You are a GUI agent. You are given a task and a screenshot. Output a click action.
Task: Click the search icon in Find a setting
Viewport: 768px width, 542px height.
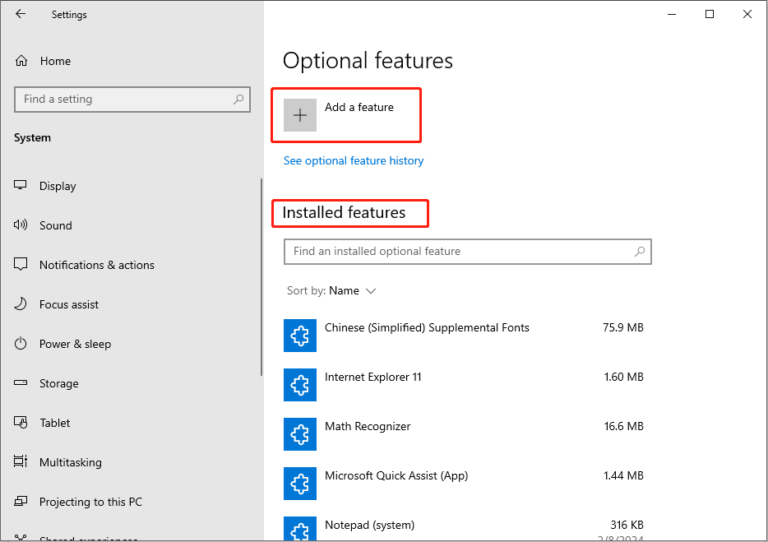pyautogui.click(x=239, y=99)
